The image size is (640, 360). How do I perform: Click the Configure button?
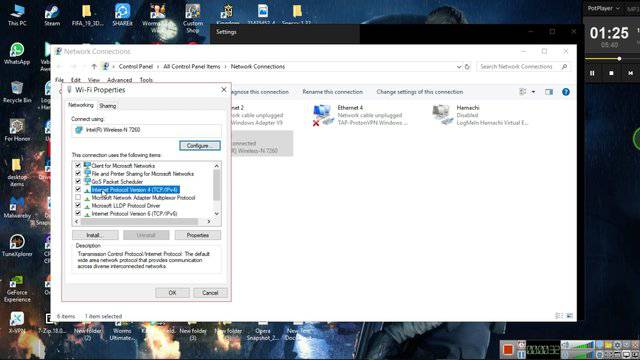coord(200,146)
